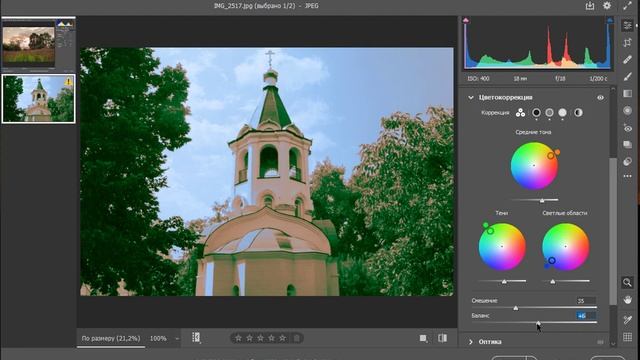Open the Snapshots panel icon
The image size is (640, 360).
627,144
